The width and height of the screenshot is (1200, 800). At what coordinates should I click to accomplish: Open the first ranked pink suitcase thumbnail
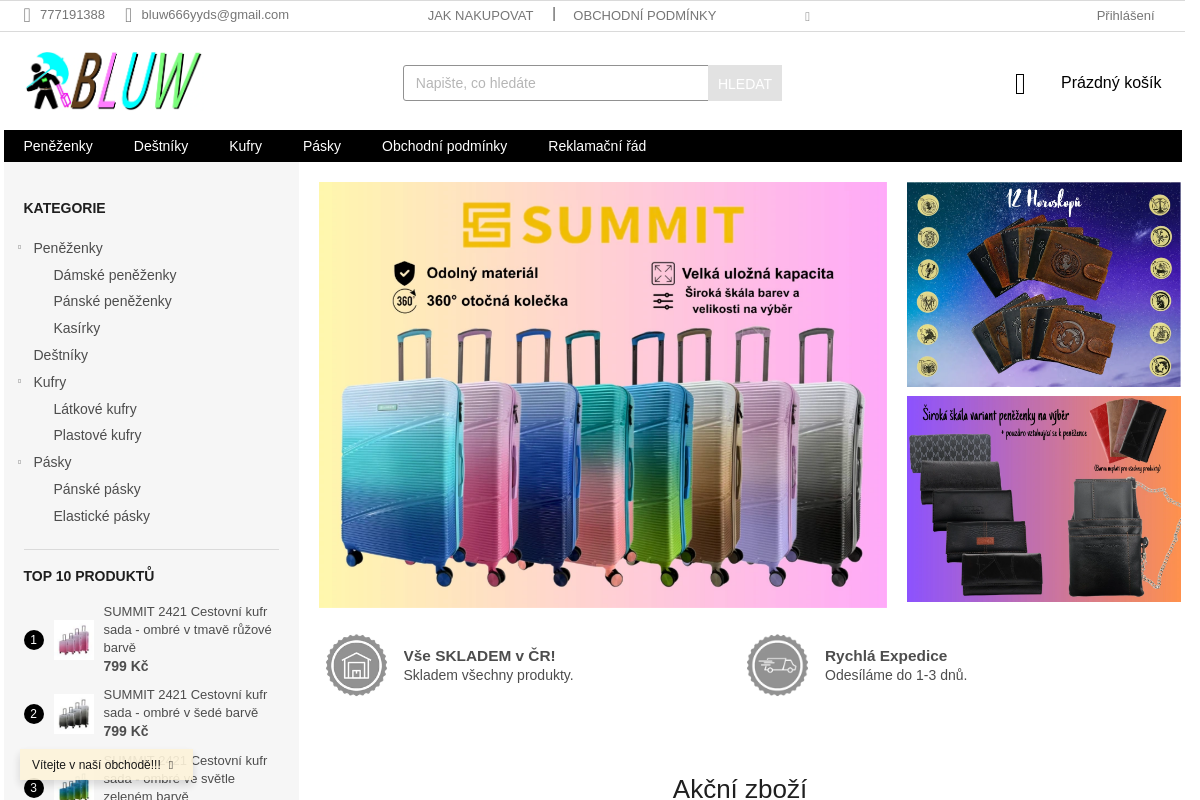click(73, 640)
